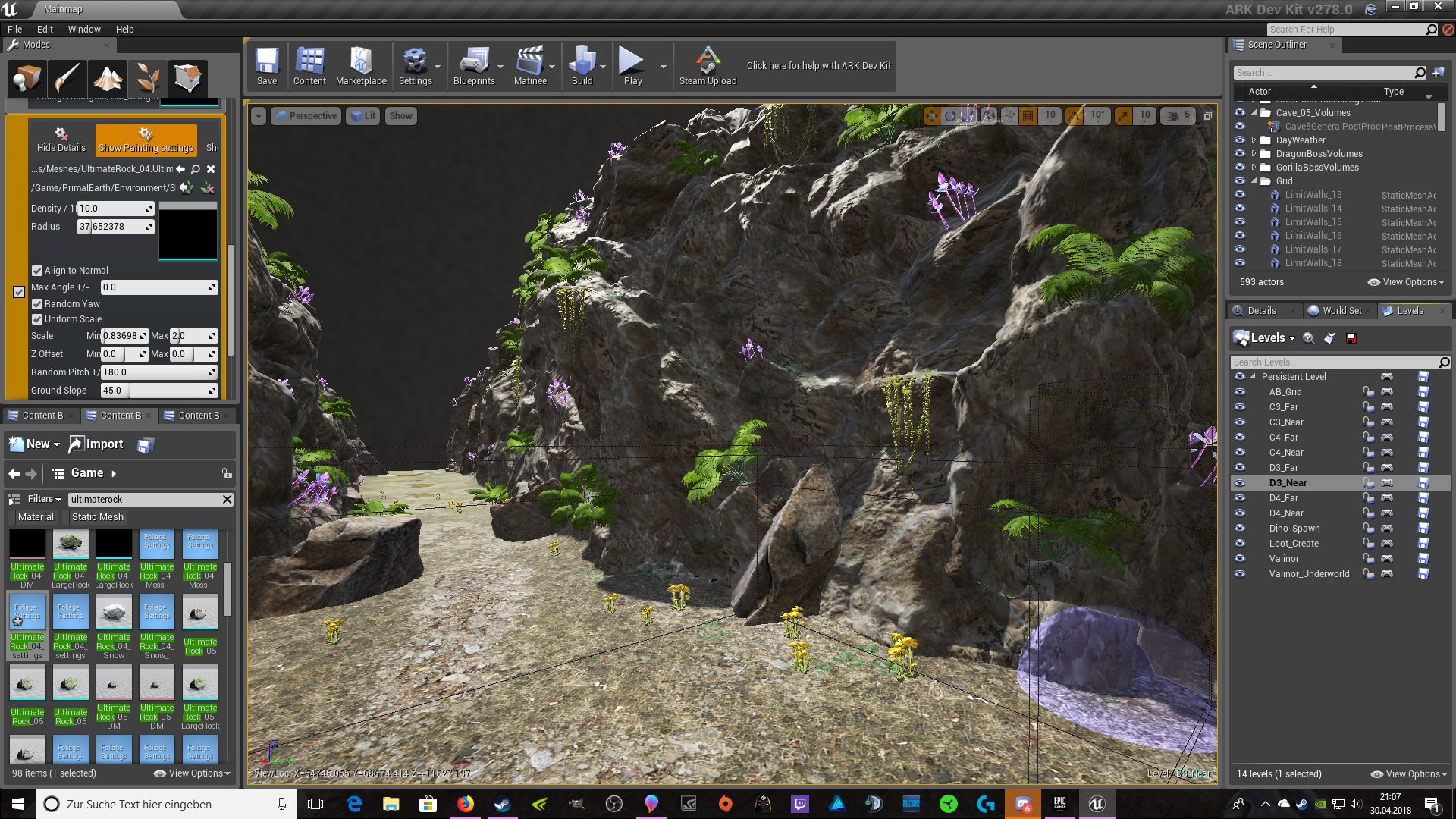
Task: Click the Build toolbar icon
Action: pyautogui.click(x=582, y=66)
